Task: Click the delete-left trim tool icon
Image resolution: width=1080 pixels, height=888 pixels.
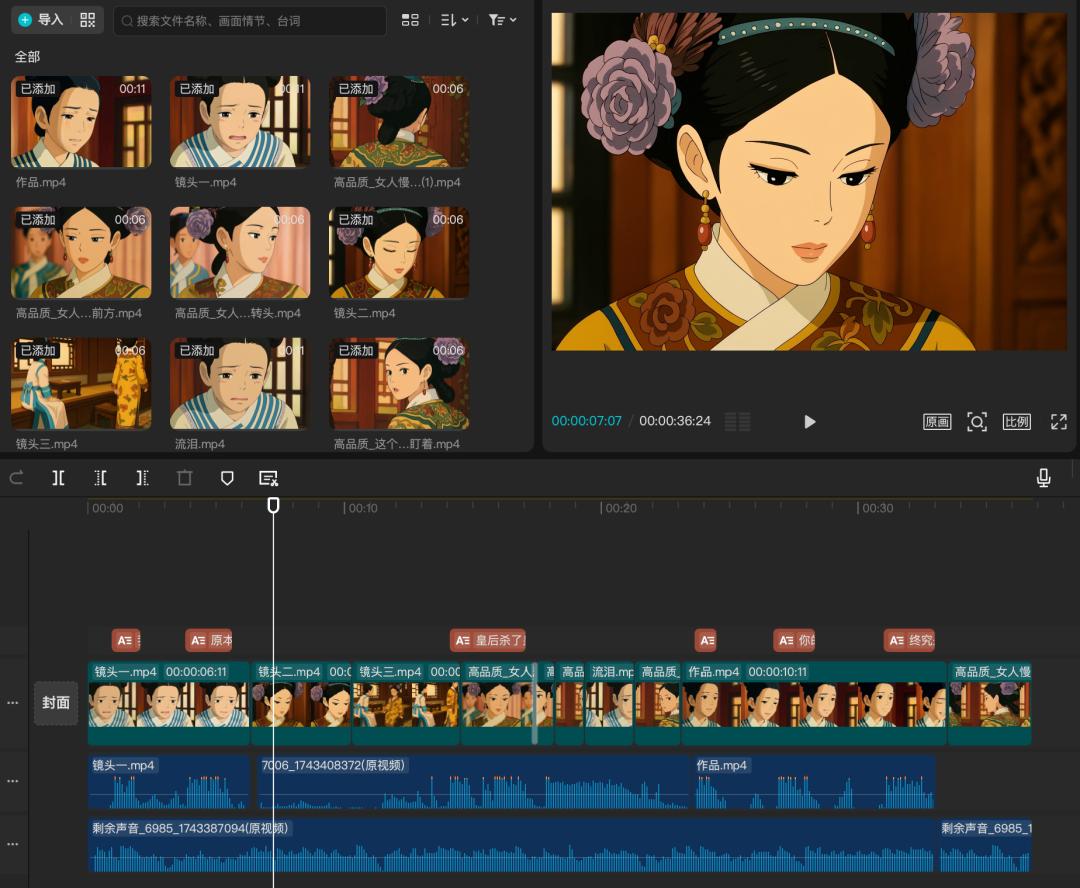Action: click(101, 478)
